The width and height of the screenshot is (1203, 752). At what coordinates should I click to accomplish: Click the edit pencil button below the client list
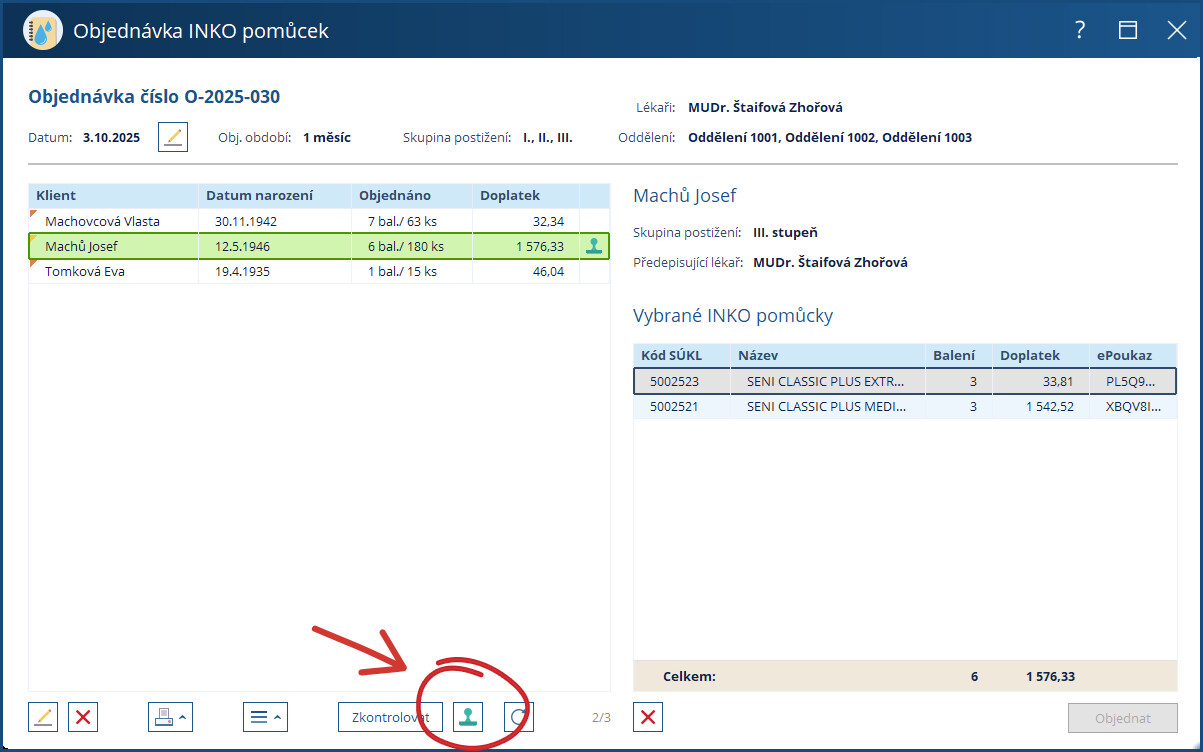pos(43,717)
